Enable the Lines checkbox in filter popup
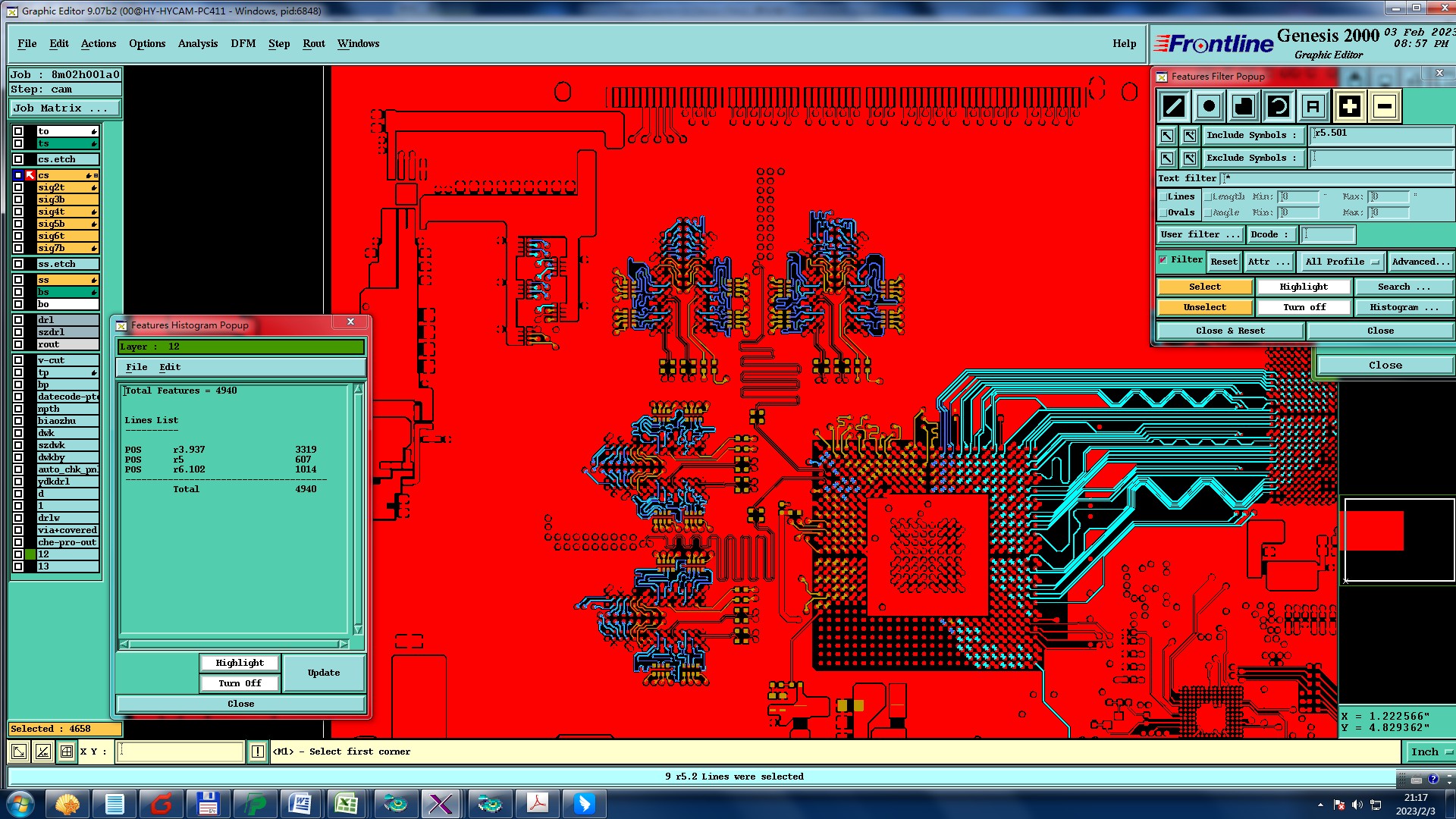The width and height of the screenshot is (1456, 819). tap(1163, 197)
